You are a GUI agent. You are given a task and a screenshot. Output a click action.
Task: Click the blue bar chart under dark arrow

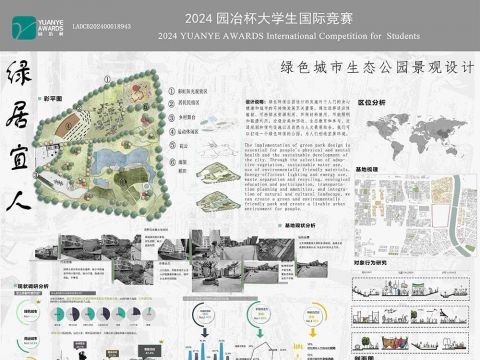tap(208, 350)
